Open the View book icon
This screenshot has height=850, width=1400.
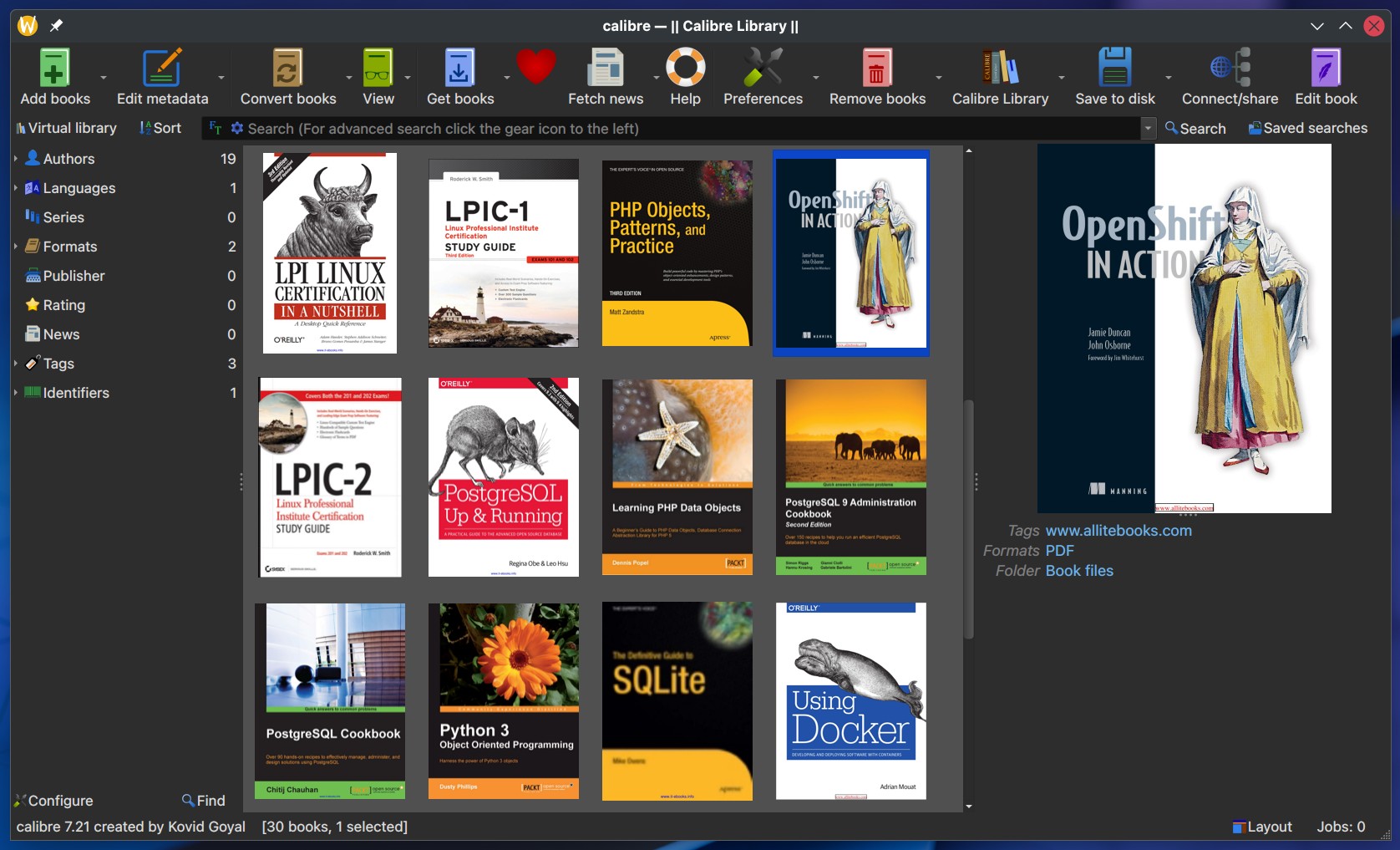[378, 69]
